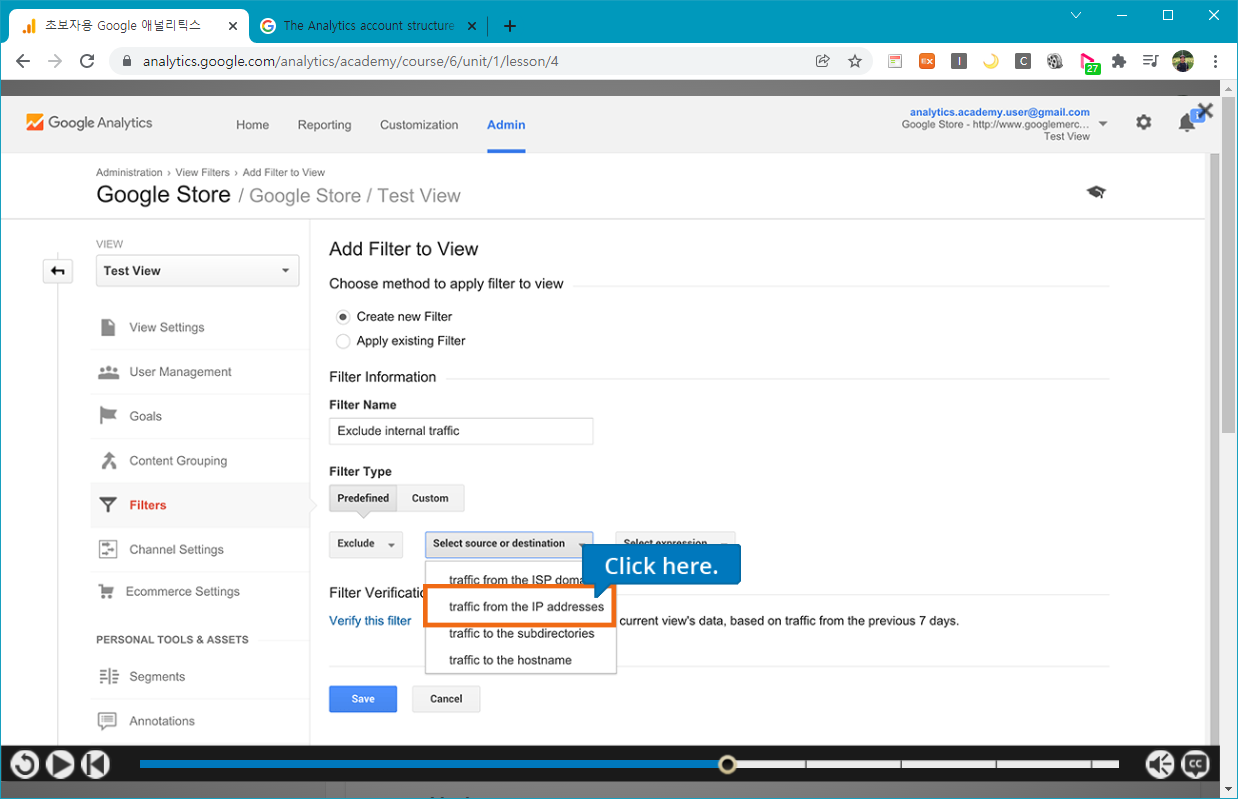Go to the Customization tab
The width and height of the screenshot is (1238, 799).
tap(419, 125)
